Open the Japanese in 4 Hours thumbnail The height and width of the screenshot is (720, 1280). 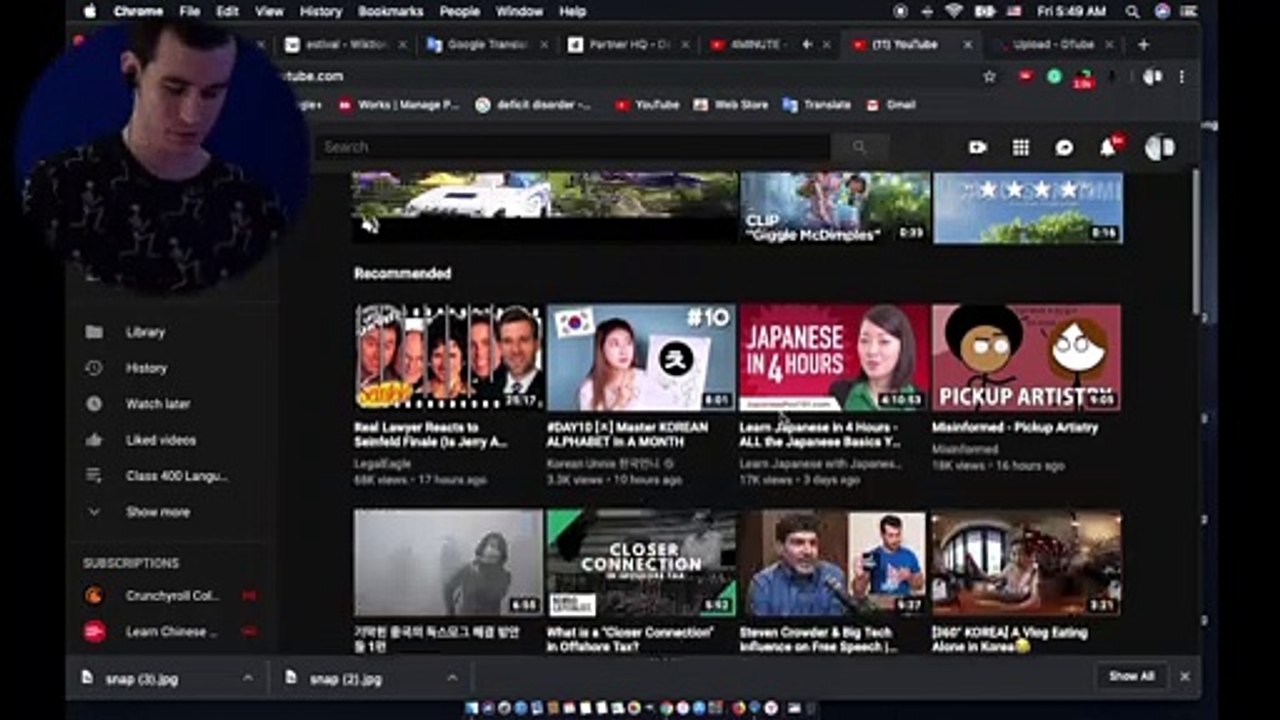833,357
